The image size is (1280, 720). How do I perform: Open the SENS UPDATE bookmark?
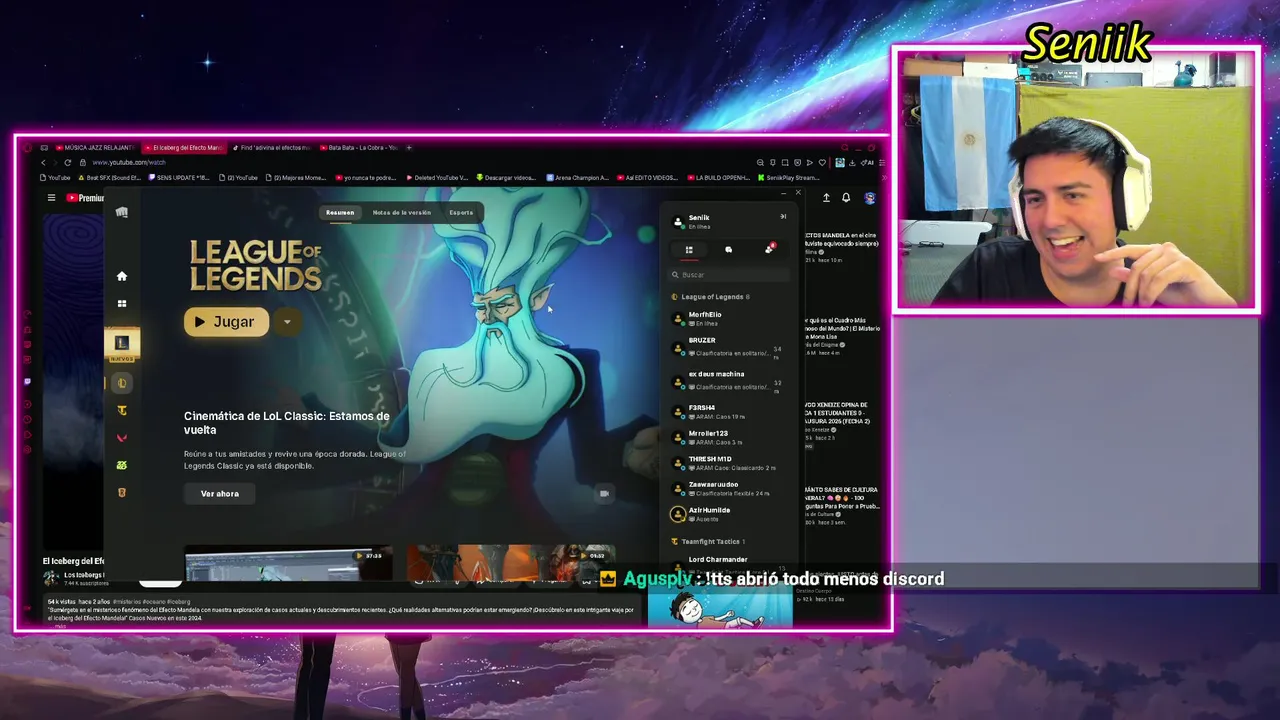[x=178, y=178]
